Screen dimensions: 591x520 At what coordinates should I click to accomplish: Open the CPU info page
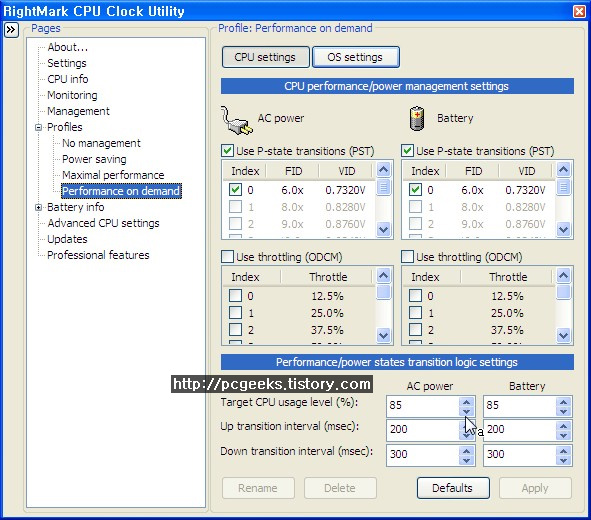67,79
